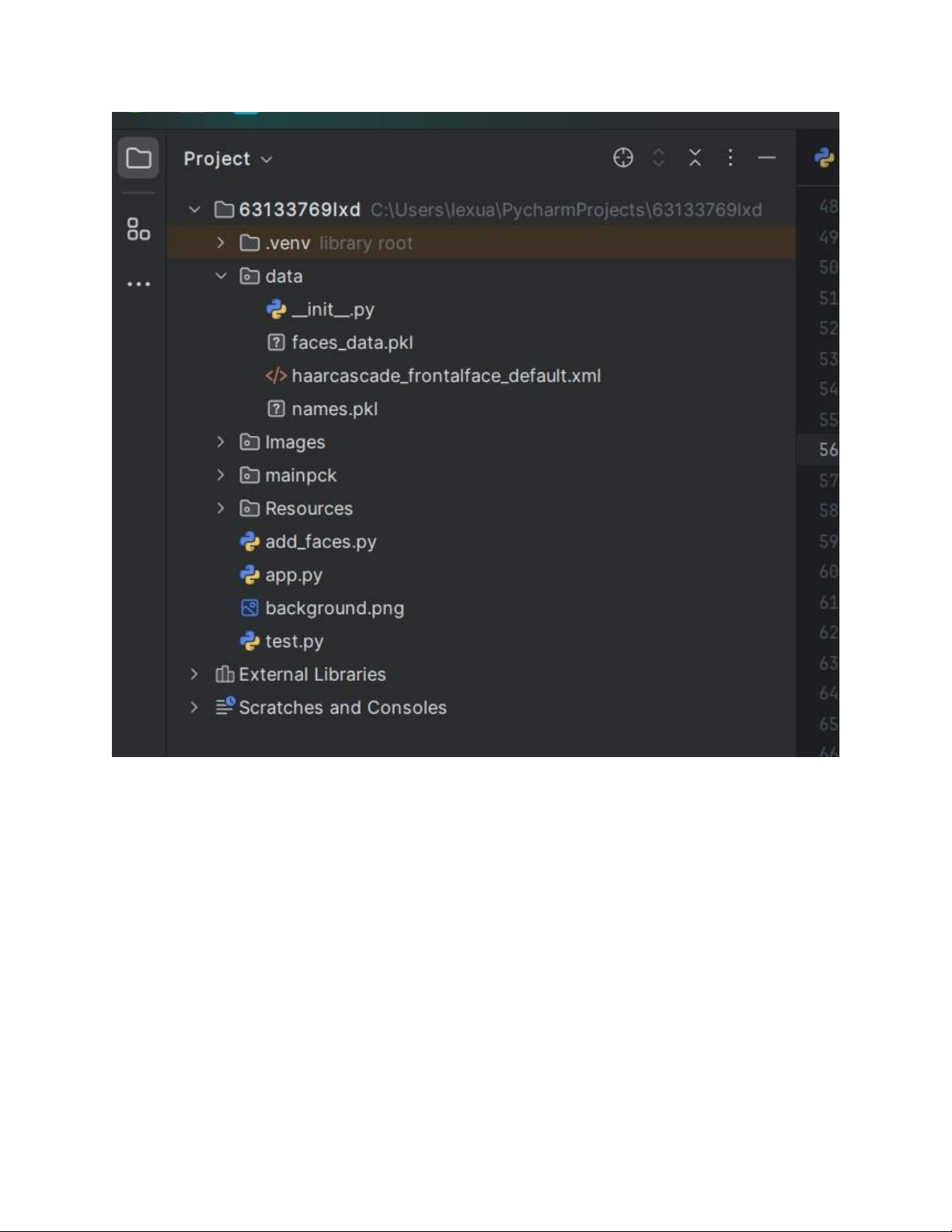Open the Python file editor tab

[824, 159]
